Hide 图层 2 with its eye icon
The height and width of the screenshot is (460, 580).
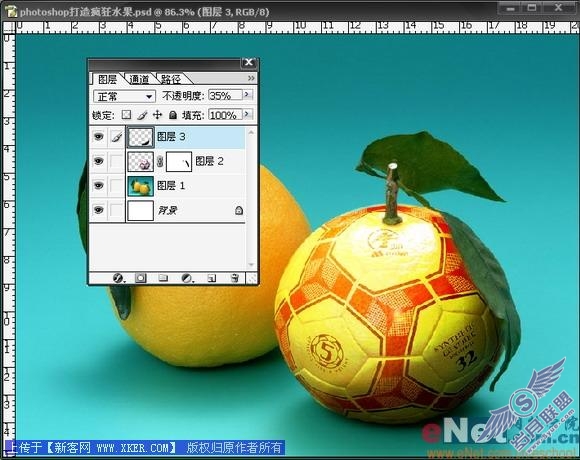(98, 161)
